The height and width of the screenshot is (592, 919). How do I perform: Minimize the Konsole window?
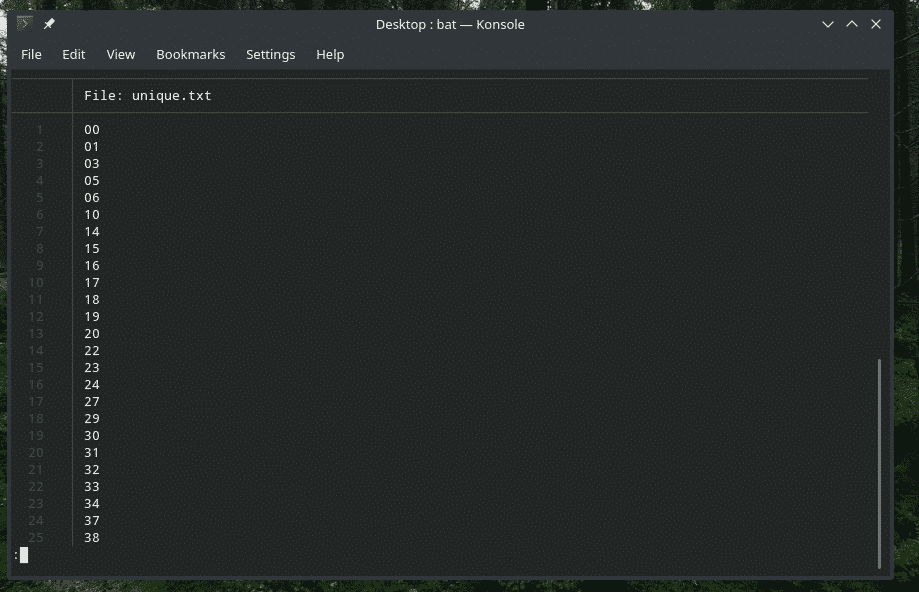(x=828, y=24)
